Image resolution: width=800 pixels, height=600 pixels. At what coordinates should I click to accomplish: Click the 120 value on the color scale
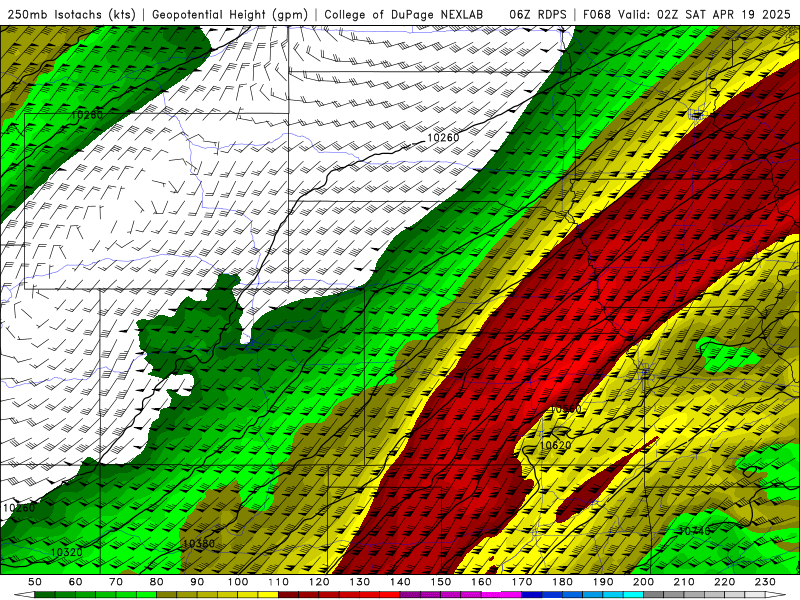tap(319, 582)
